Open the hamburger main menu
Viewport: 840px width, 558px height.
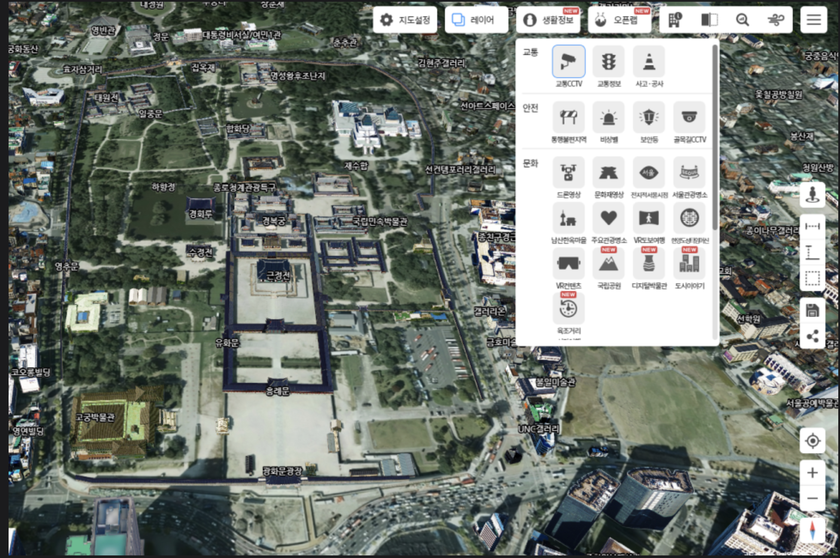813,20
